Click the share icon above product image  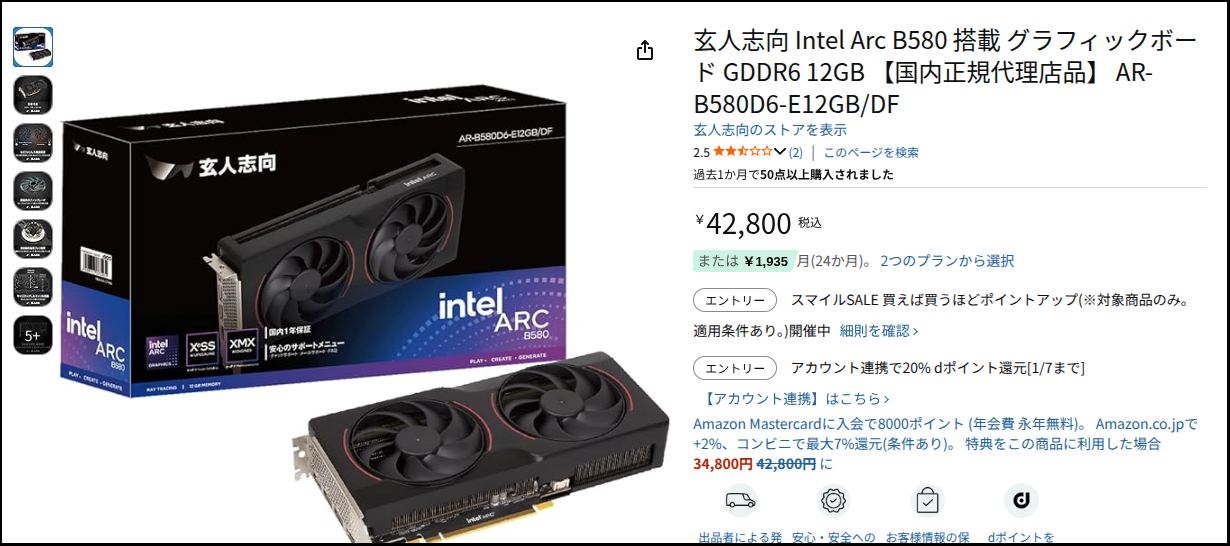[x=645, y=50]
